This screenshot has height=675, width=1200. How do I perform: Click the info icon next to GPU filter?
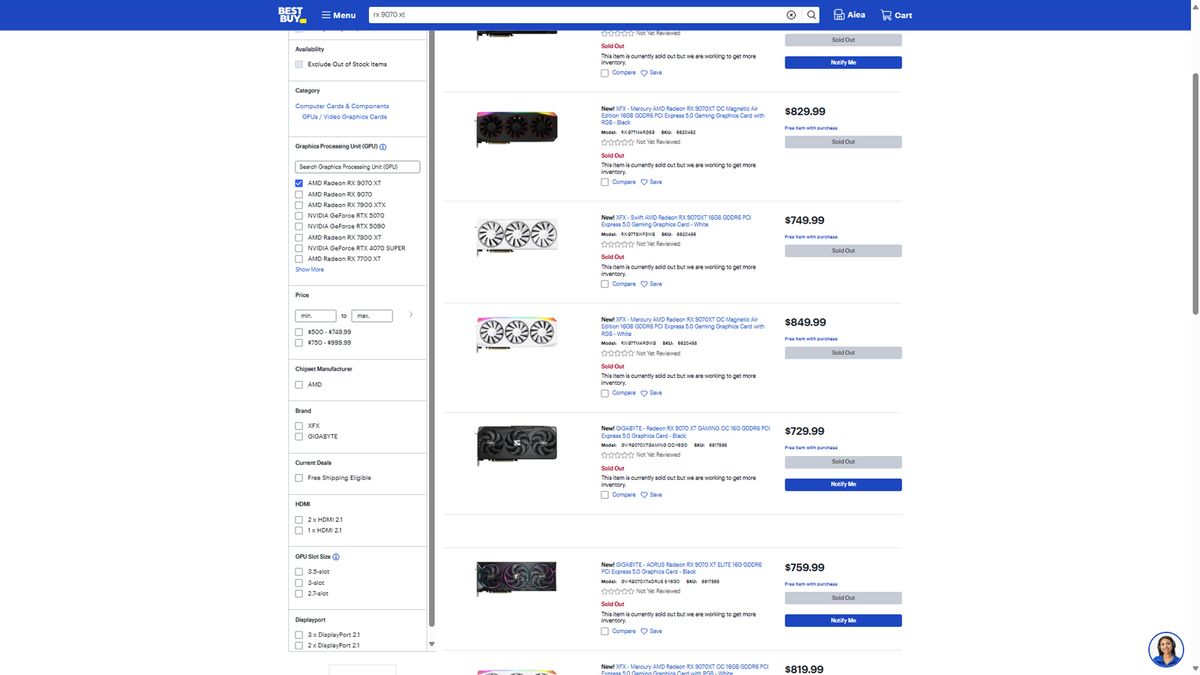point(383,147)
